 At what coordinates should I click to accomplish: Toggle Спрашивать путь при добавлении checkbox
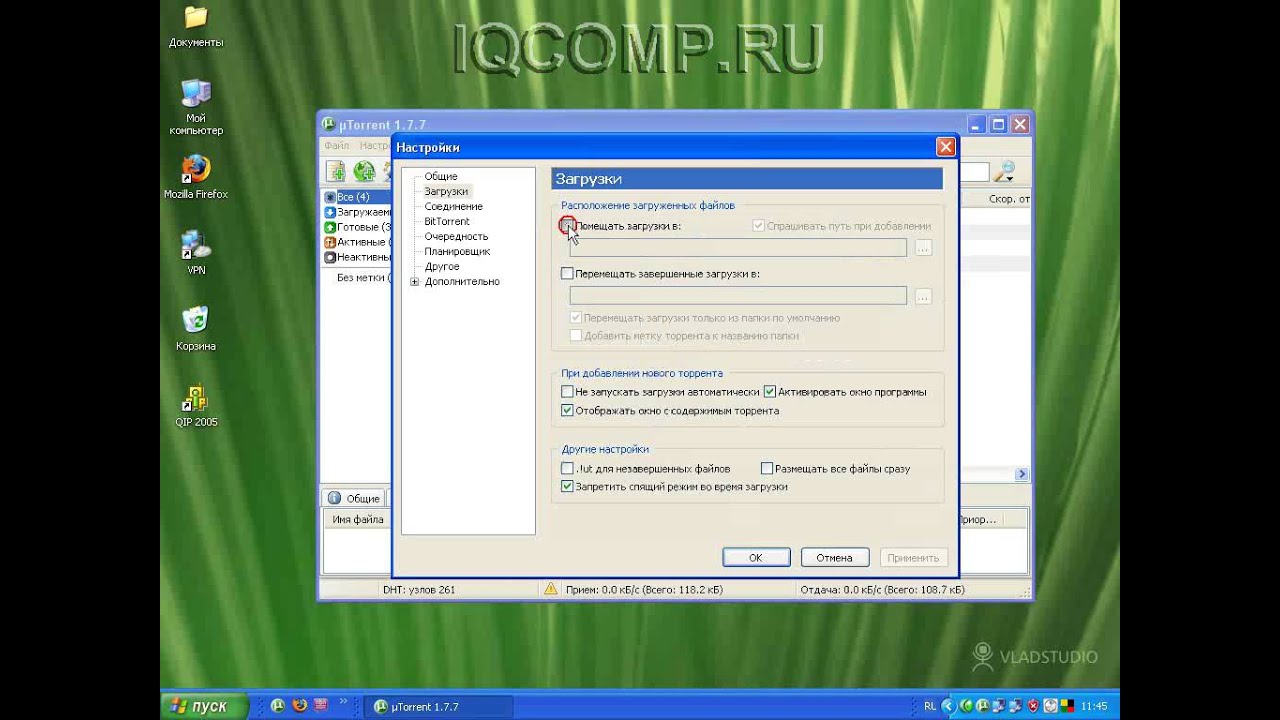759,226
